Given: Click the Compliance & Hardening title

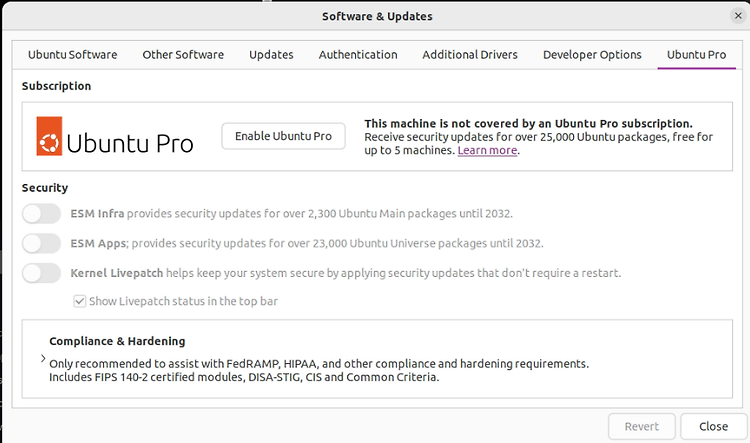Looking at the screenshot, I should [x=117, y=341].
